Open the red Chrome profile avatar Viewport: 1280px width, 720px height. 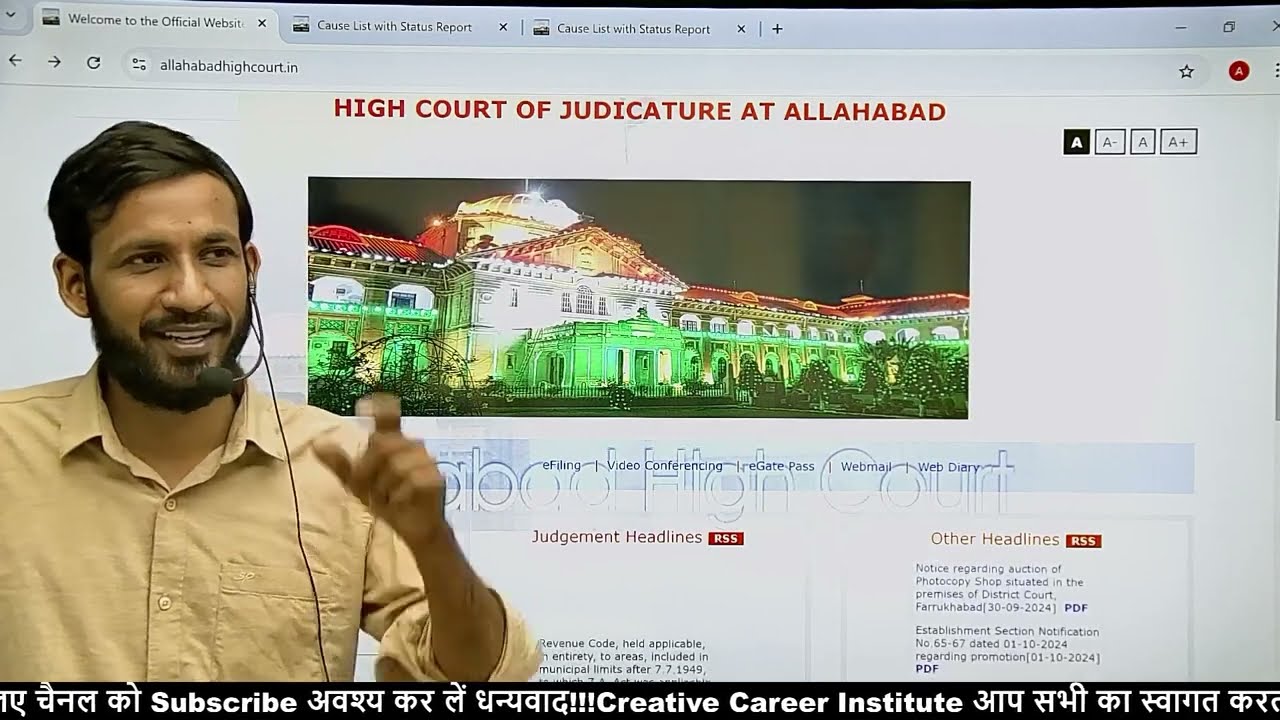pyautogui.click(x=1238, y=71)
